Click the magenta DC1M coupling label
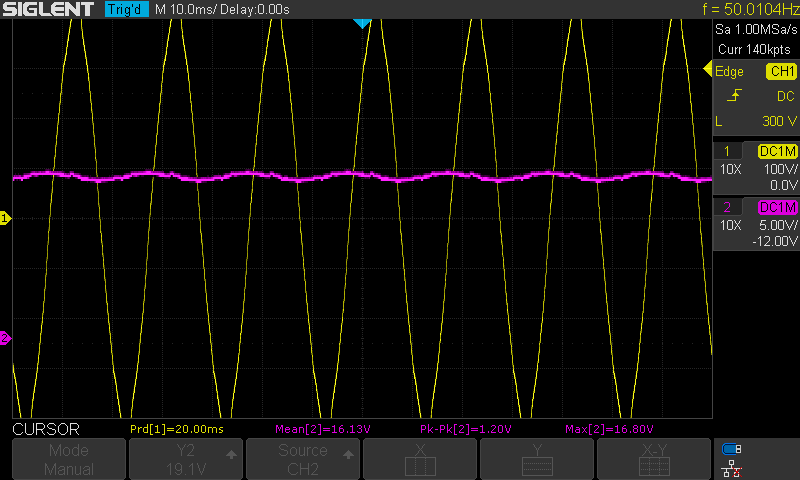The height and width of the screenshot is (480, 800). click(778, 208)
